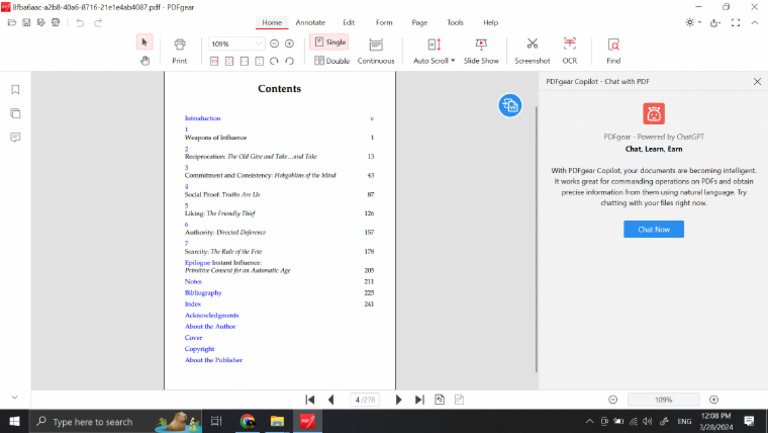Open the page thumbnails sidebar panel

(x=15, y=114)
